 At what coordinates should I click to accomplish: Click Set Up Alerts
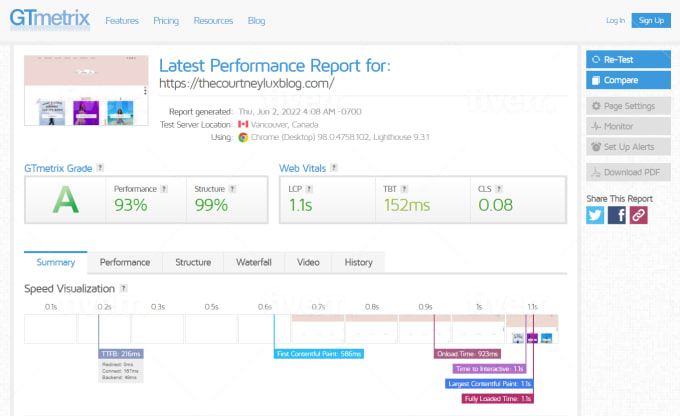tap(628, 147)
